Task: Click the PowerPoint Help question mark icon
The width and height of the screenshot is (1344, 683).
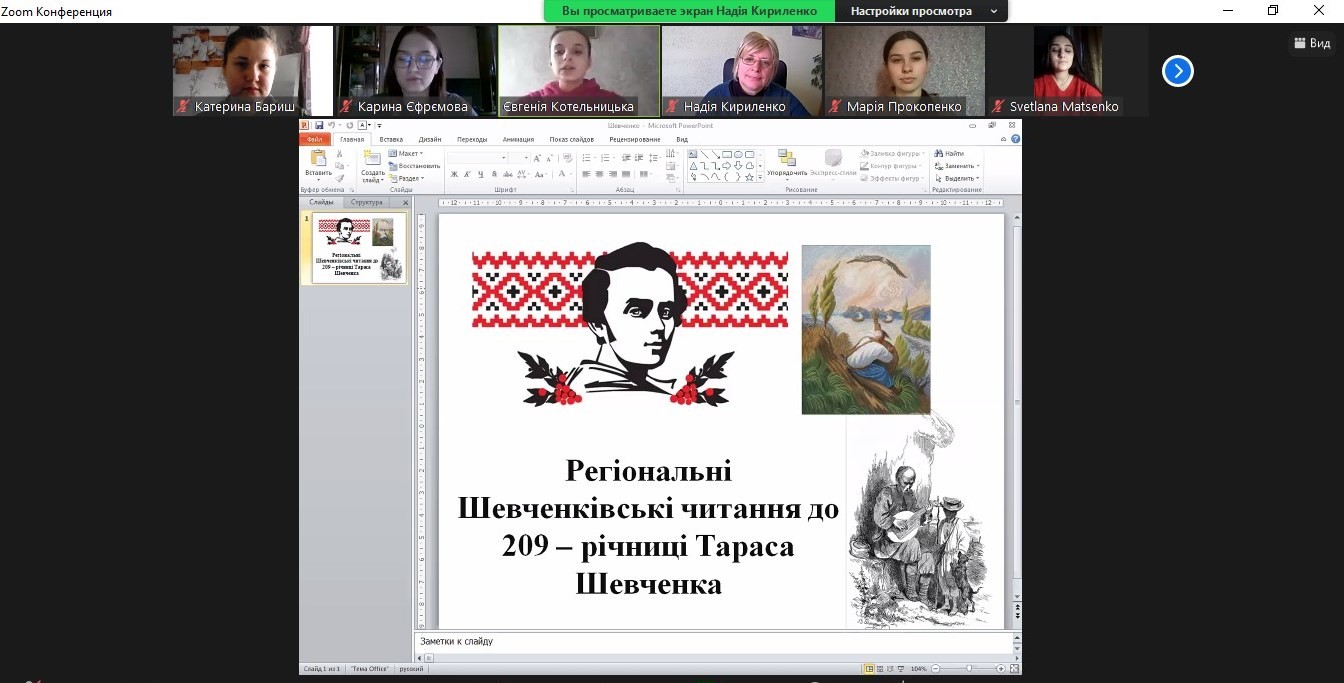Action: coord(1015,139)
